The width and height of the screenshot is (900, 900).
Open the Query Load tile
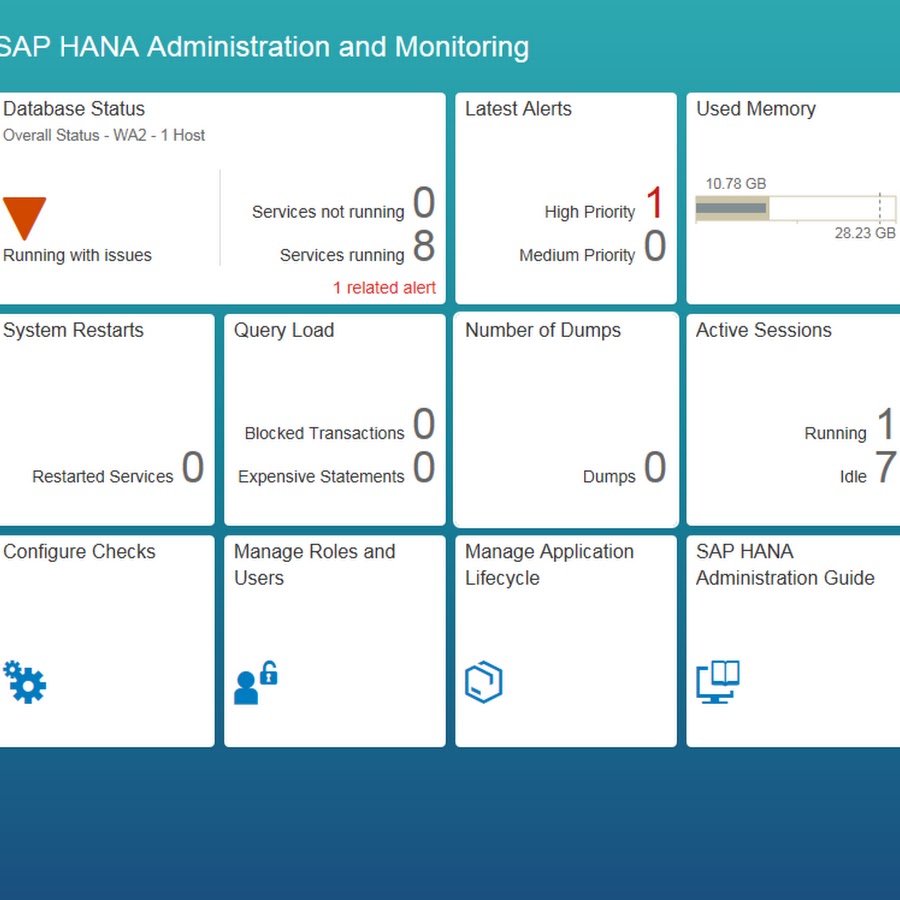(x=335, y=420)
